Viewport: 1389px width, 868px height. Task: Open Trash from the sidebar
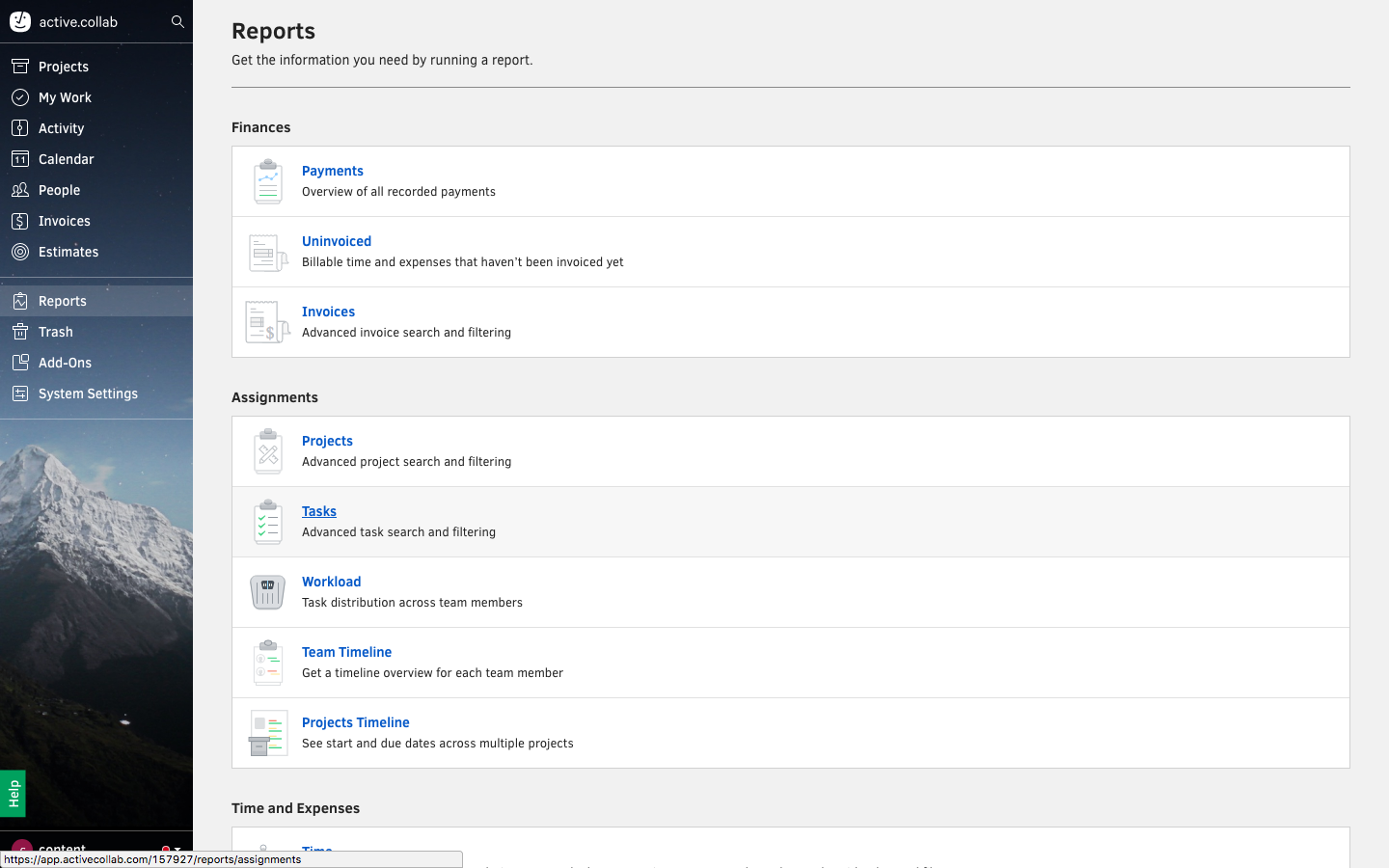(x=56, y=332)
